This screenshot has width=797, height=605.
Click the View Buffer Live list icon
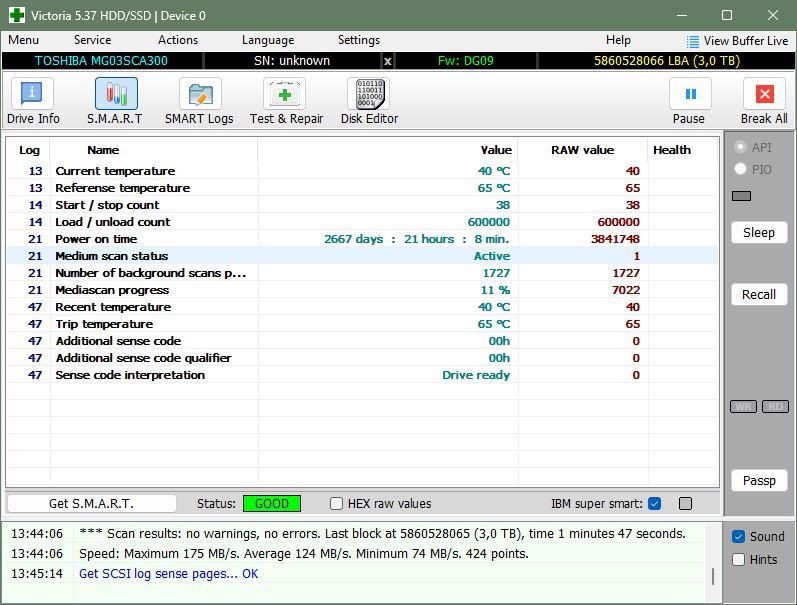click(692, 41)
